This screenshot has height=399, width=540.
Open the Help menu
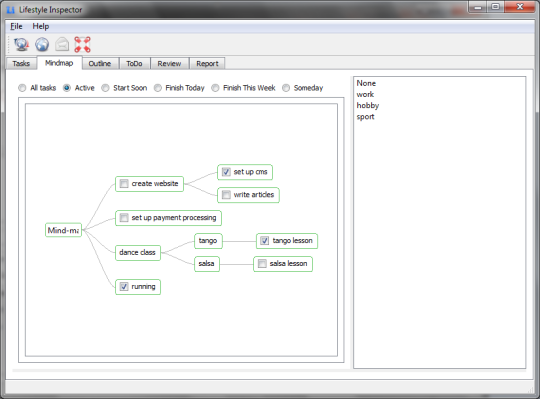[x=41, y=26]
